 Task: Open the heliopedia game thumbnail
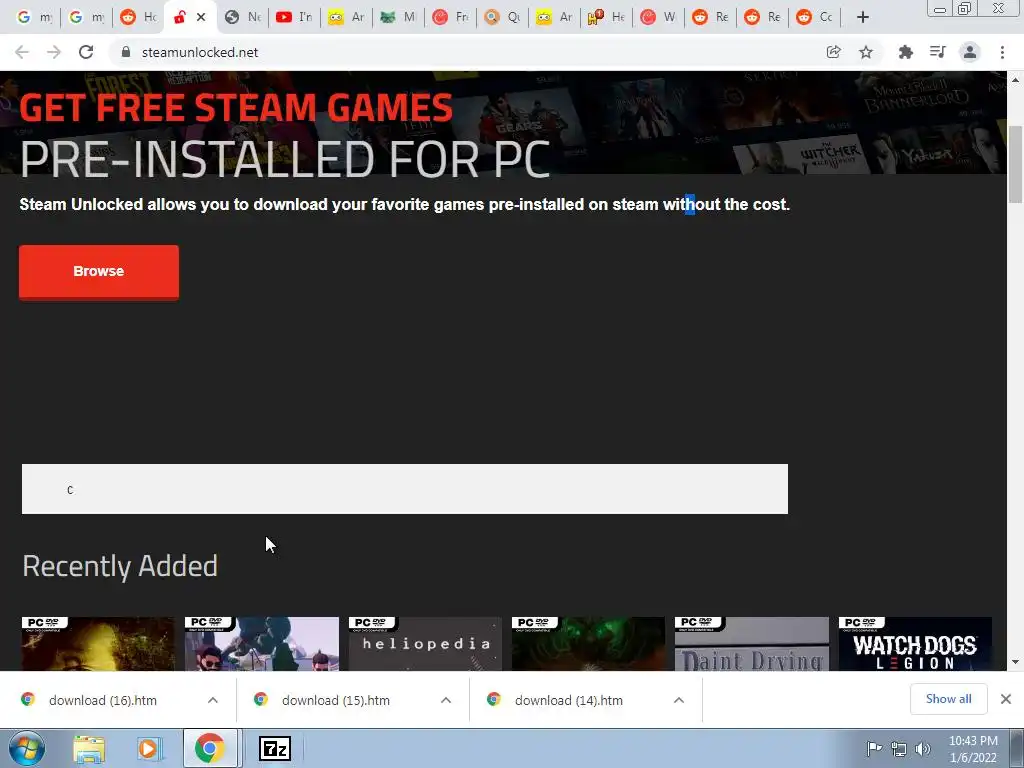point(425,644)
